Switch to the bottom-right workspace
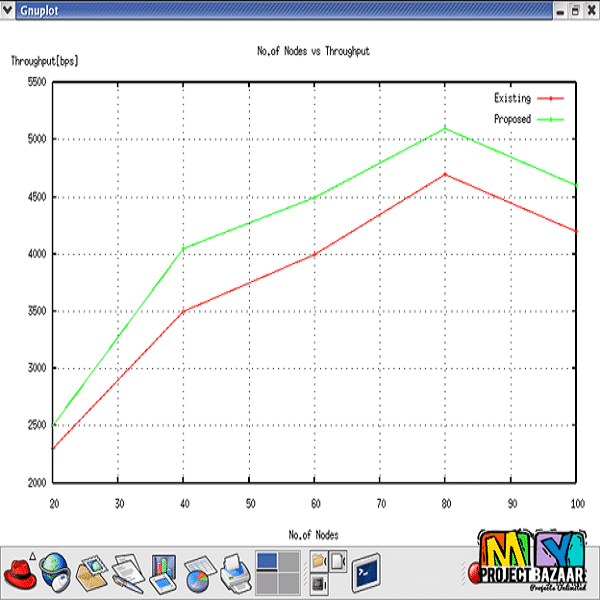Image resolution: width=600 pixels, height=600 pixels. (x=288, y=583)
